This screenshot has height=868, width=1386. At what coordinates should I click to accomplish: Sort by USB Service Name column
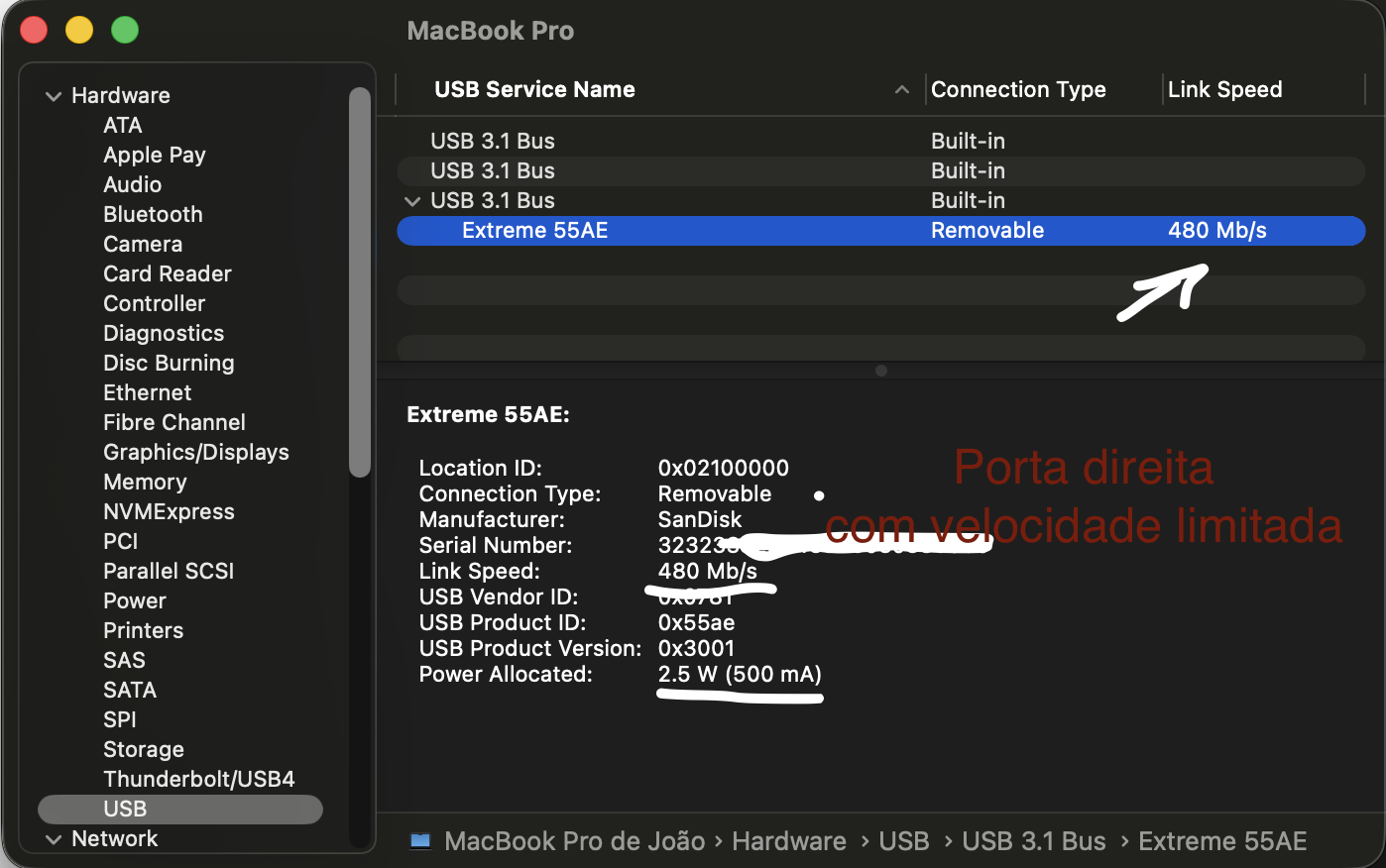[x=535, y=90]
